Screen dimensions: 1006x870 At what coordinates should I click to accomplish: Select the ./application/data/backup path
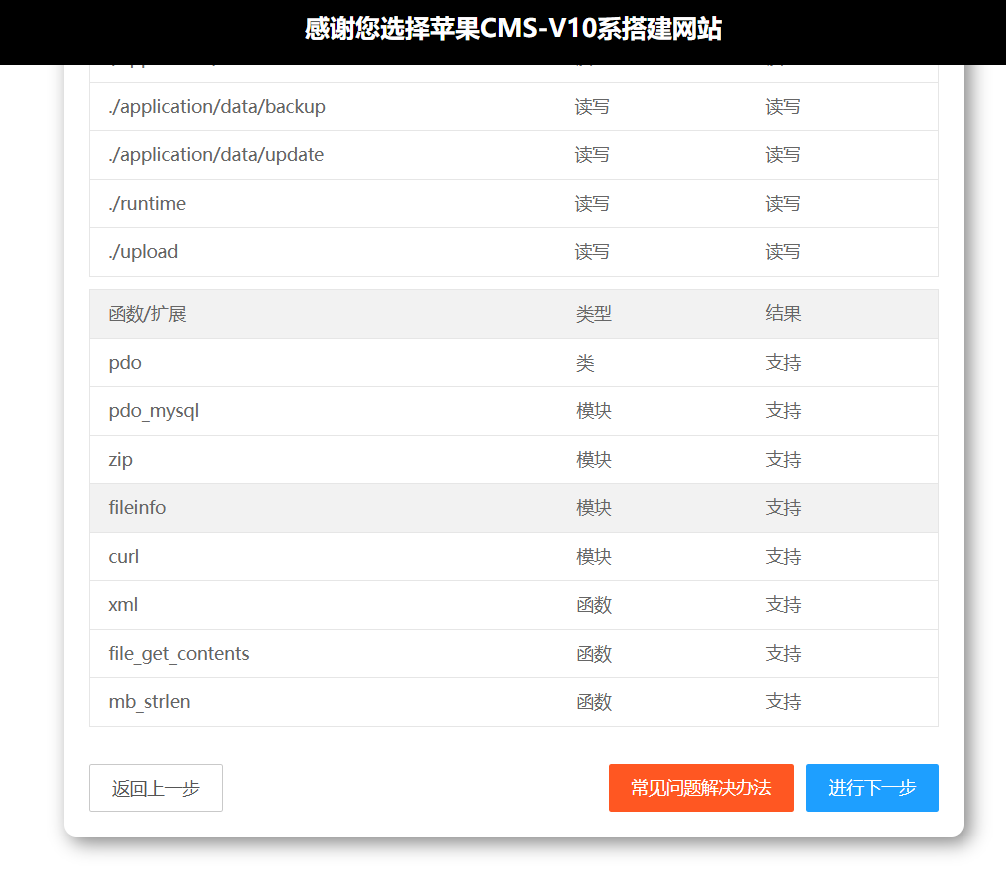tap(217, 107)
